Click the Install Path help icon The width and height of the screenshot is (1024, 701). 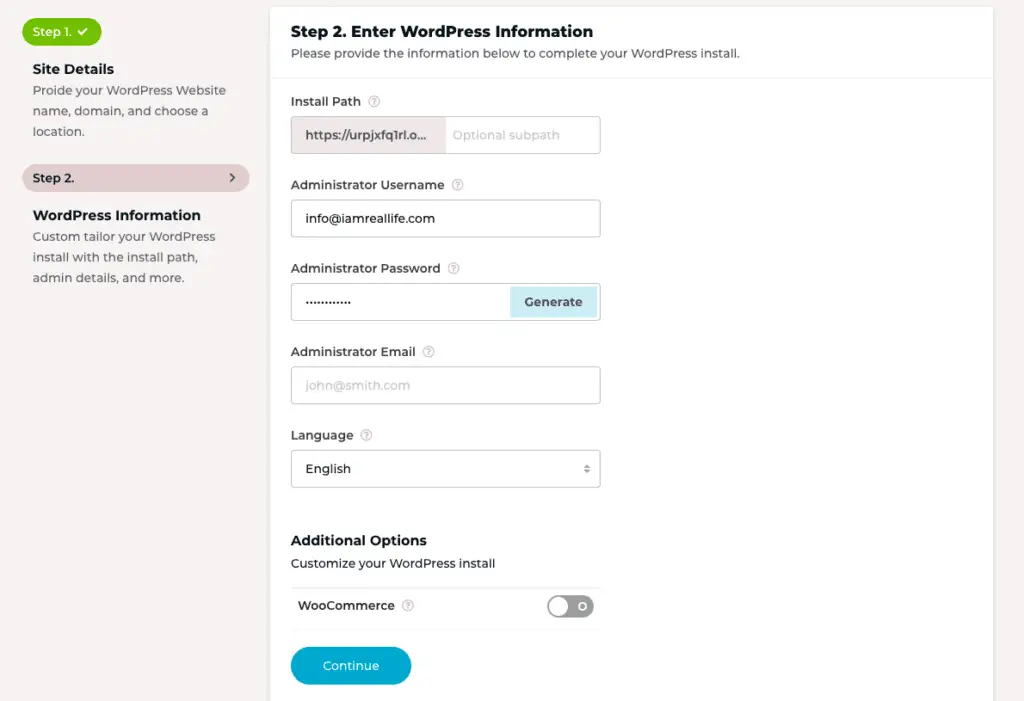tap(374, 101)
